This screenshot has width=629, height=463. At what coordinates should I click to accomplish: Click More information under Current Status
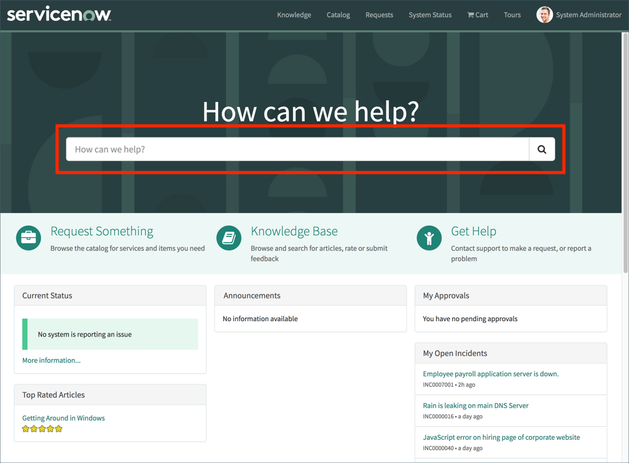coord(51,360)
